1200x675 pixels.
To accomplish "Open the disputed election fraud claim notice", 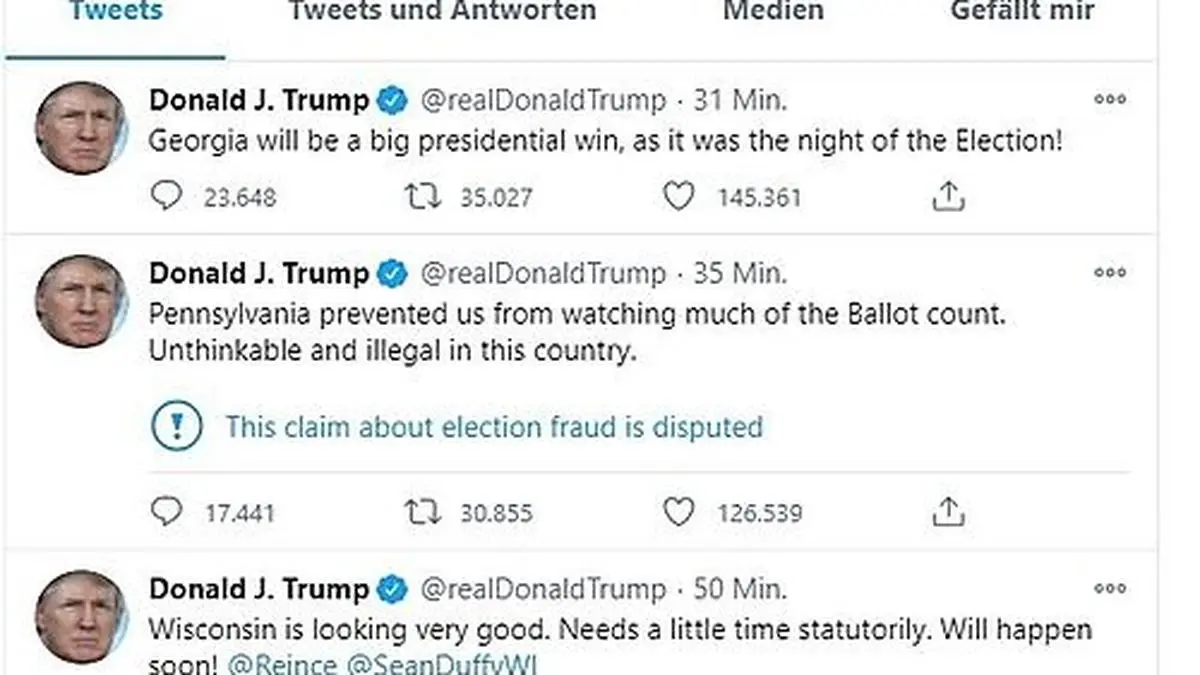I will [x=493, y=427].
